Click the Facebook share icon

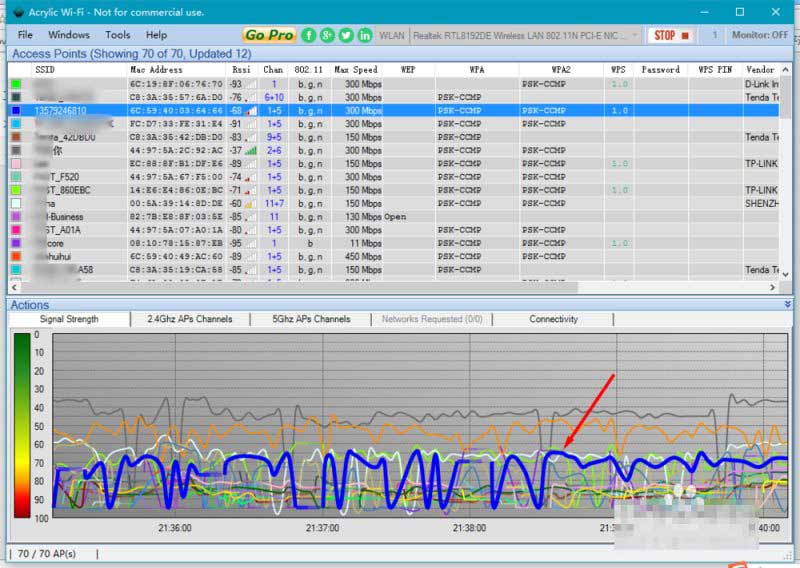[x=310, y=35]
